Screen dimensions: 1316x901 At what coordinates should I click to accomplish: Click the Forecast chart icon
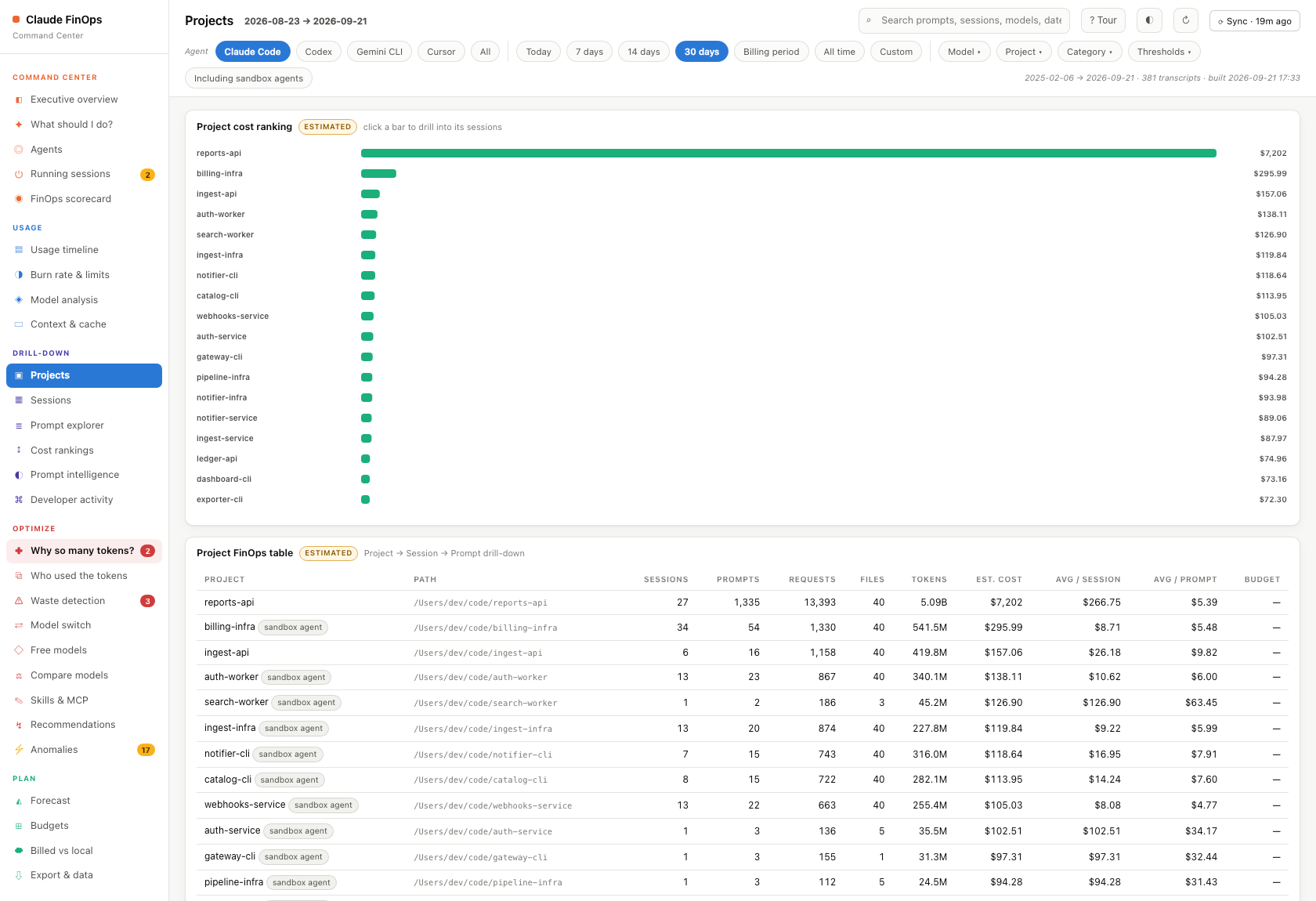(19, 801)
